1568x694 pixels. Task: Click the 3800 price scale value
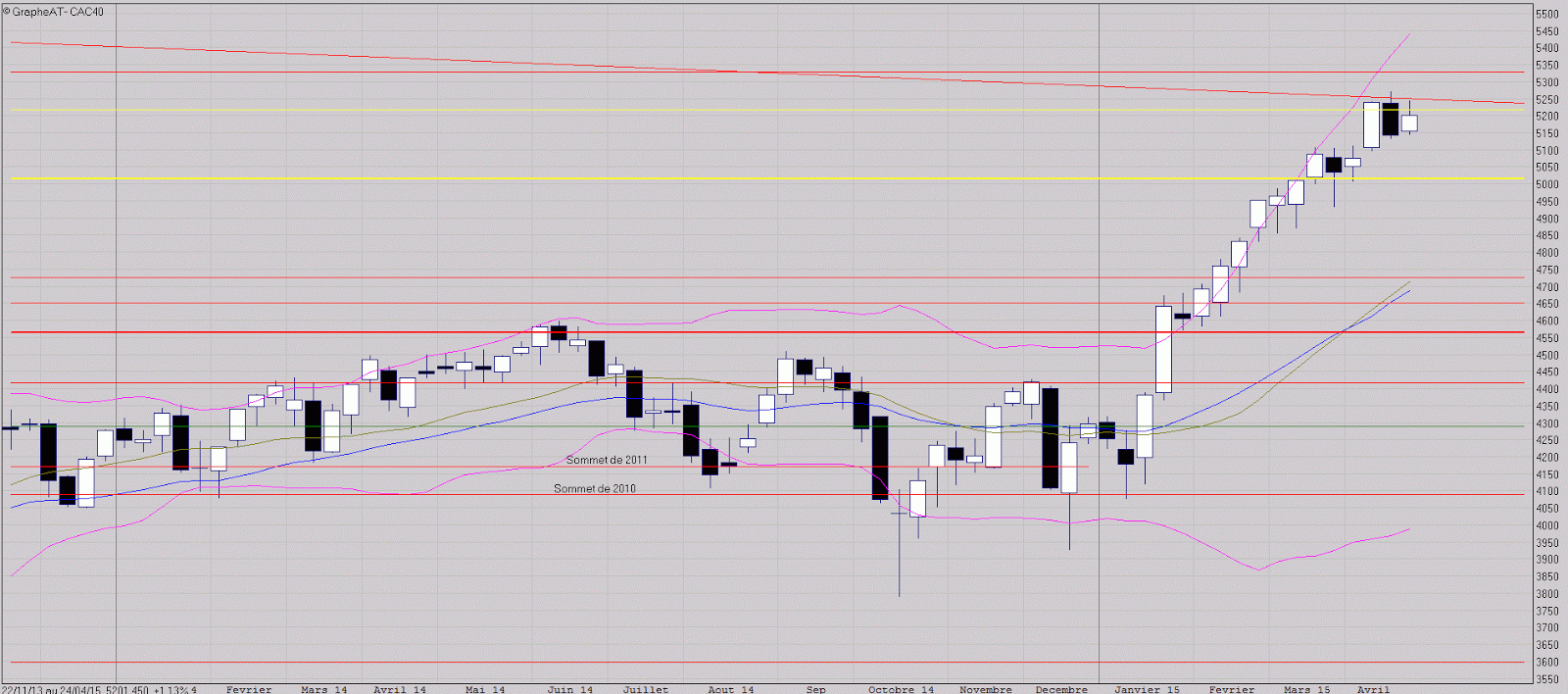[1547, 594]
